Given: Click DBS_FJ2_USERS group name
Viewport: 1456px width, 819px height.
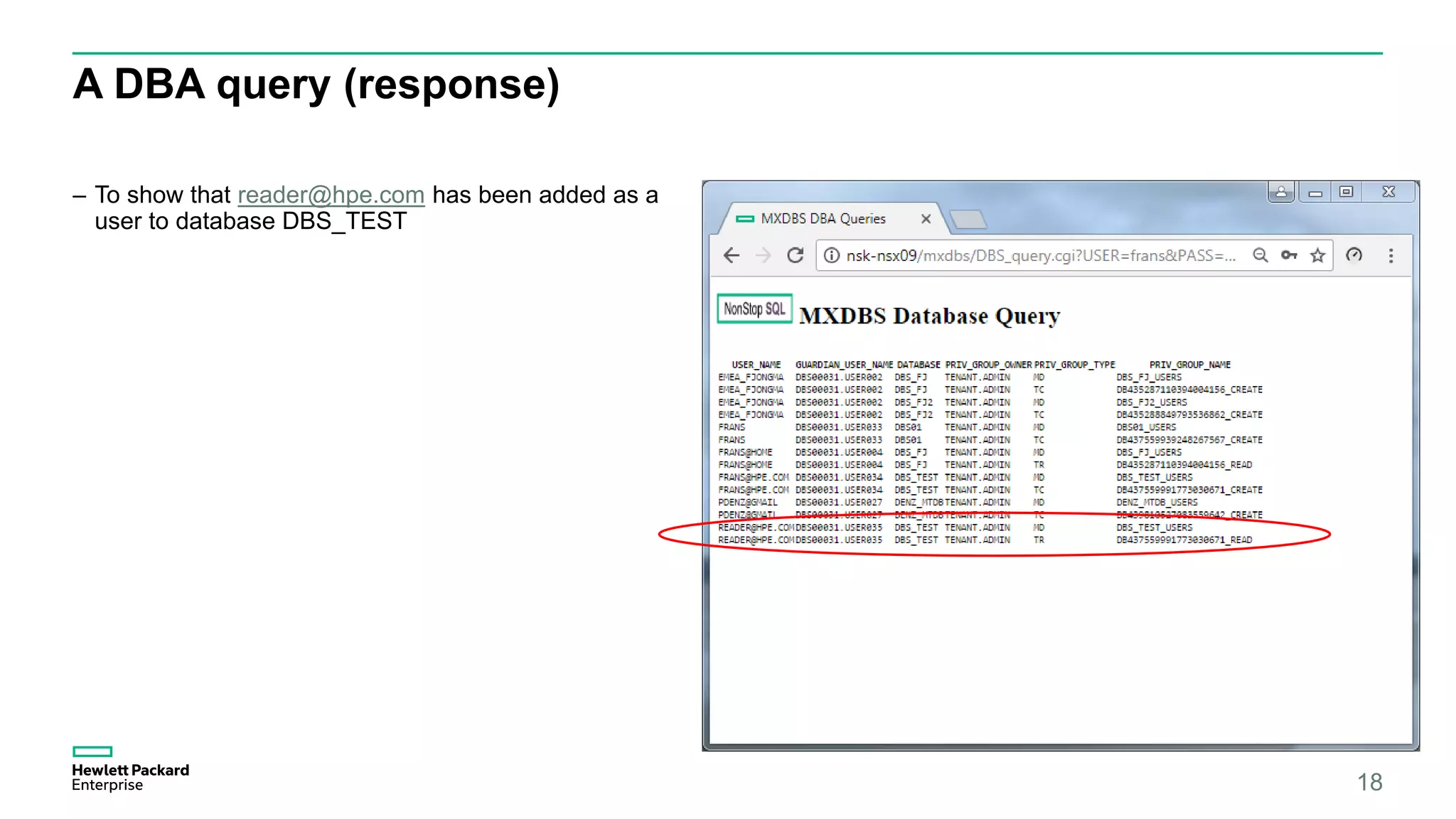Looking at the screenshot, I should [x=1152, y=402].
